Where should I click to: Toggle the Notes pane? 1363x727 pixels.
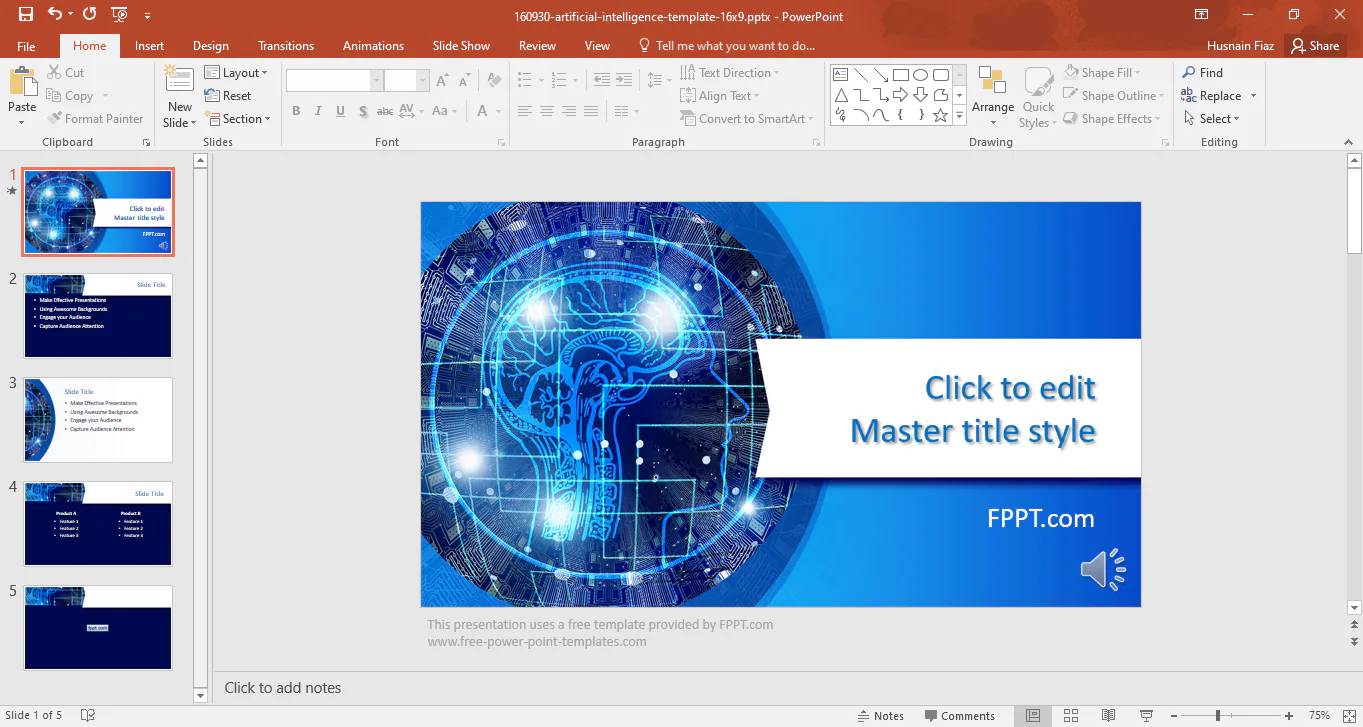point(880,715)
